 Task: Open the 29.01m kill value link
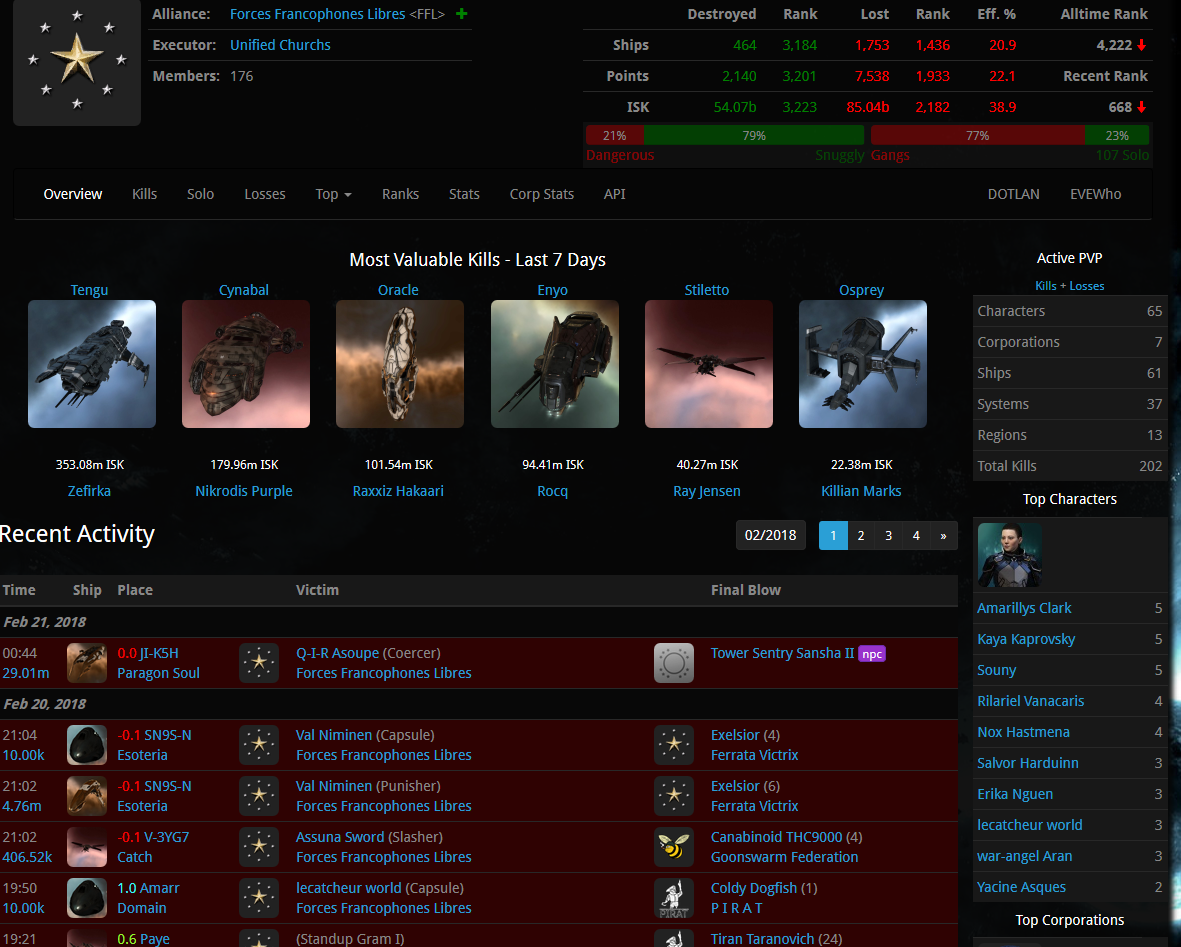click(x=26, y=673)
